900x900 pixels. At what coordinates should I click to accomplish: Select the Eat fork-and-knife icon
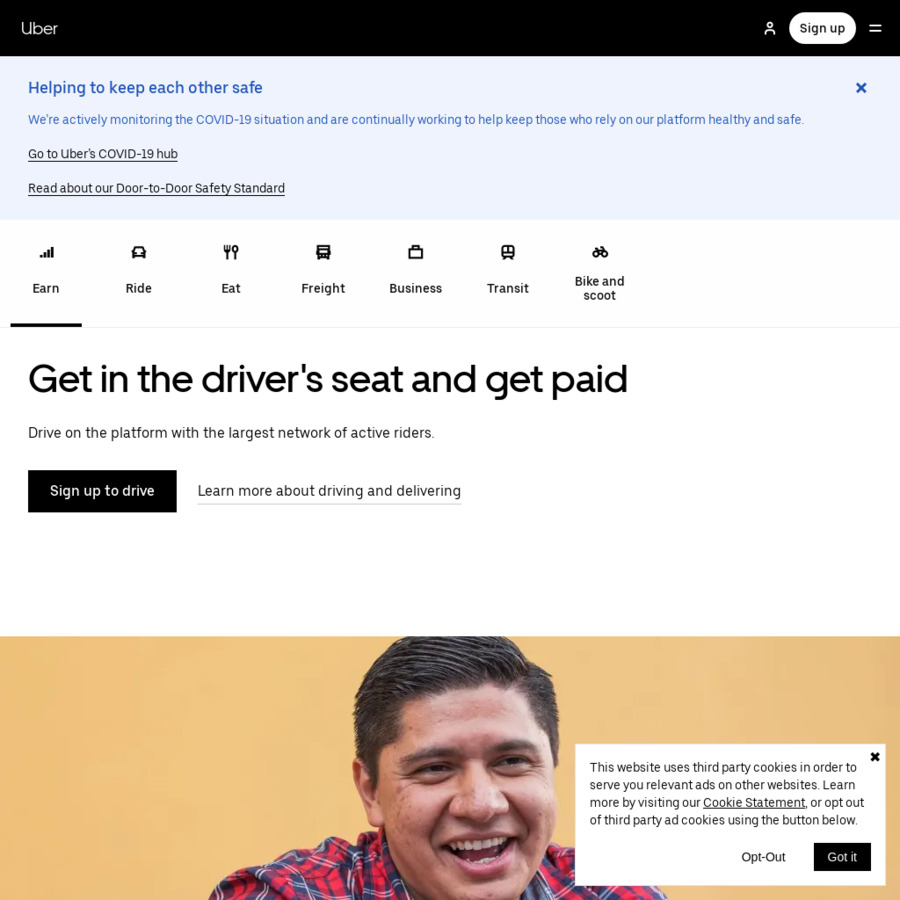[231, 252]
